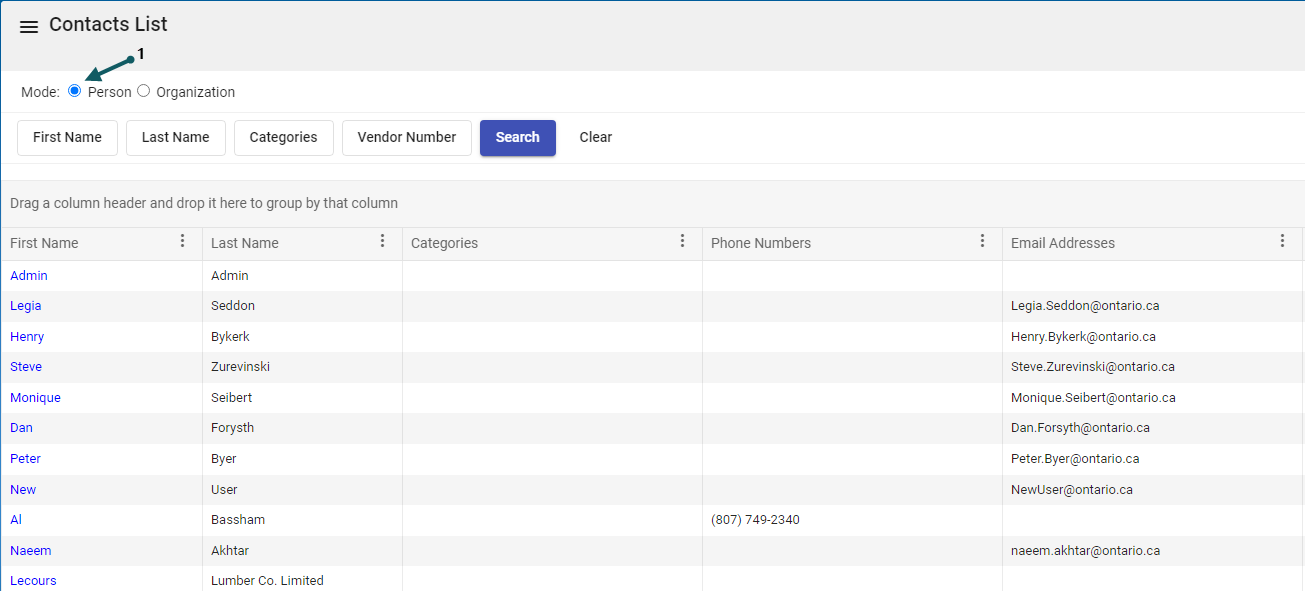This screenshot has height=591, width=1305.
Task: Sort by Email Addresses column header
Action: [x=1062, y=243]
